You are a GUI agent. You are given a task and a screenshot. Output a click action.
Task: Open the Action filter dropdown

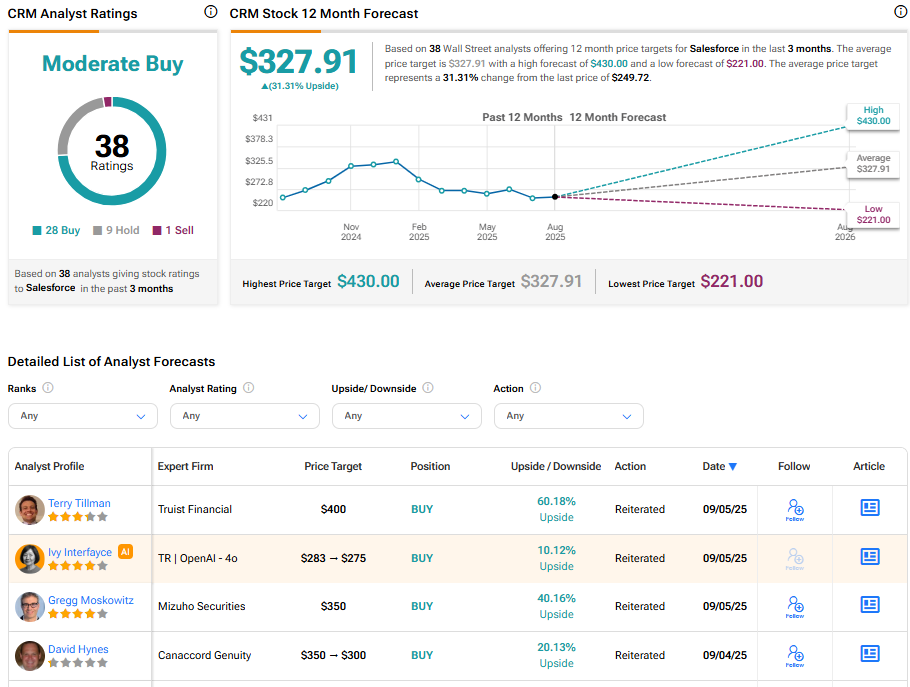point(568,416)
